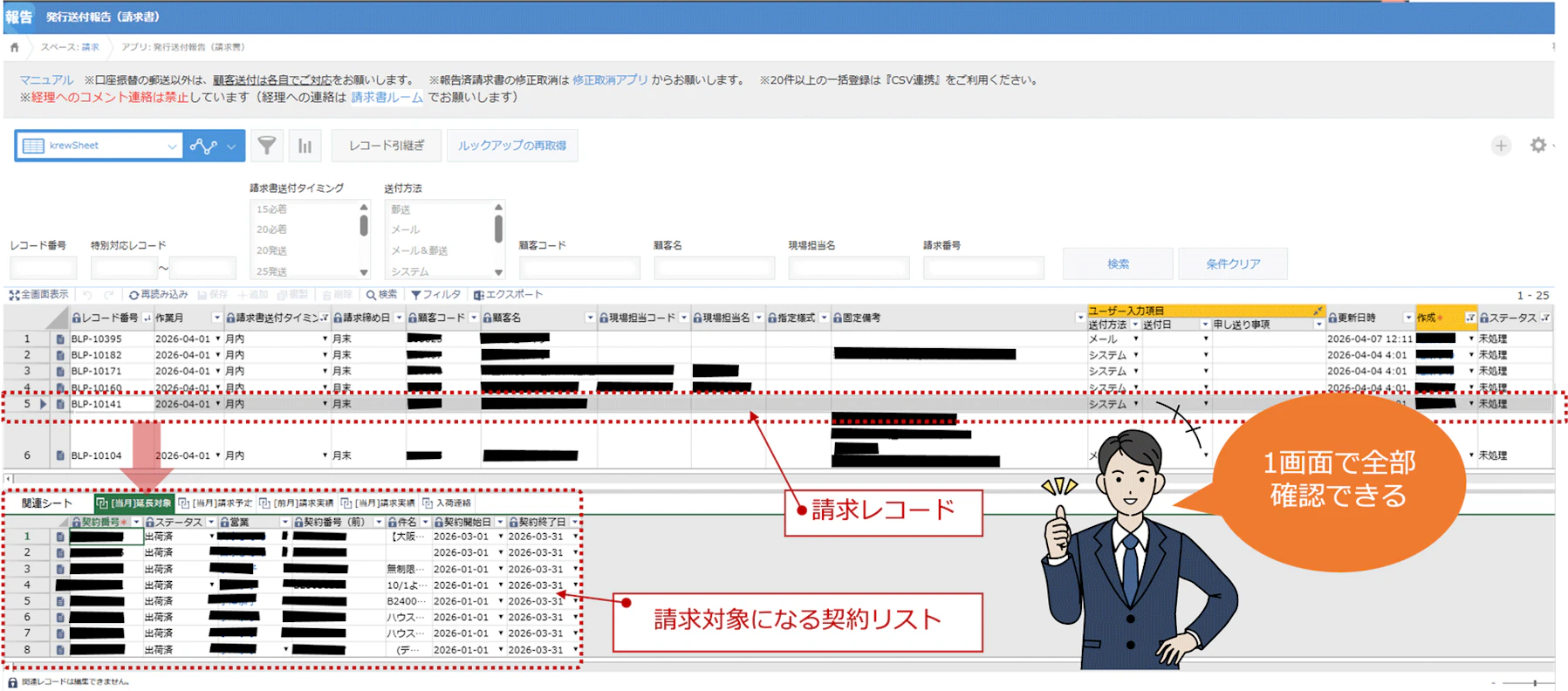The image size is (1568, 691).
Task: Open the bar chart graph icon
Action: (305, 146)
